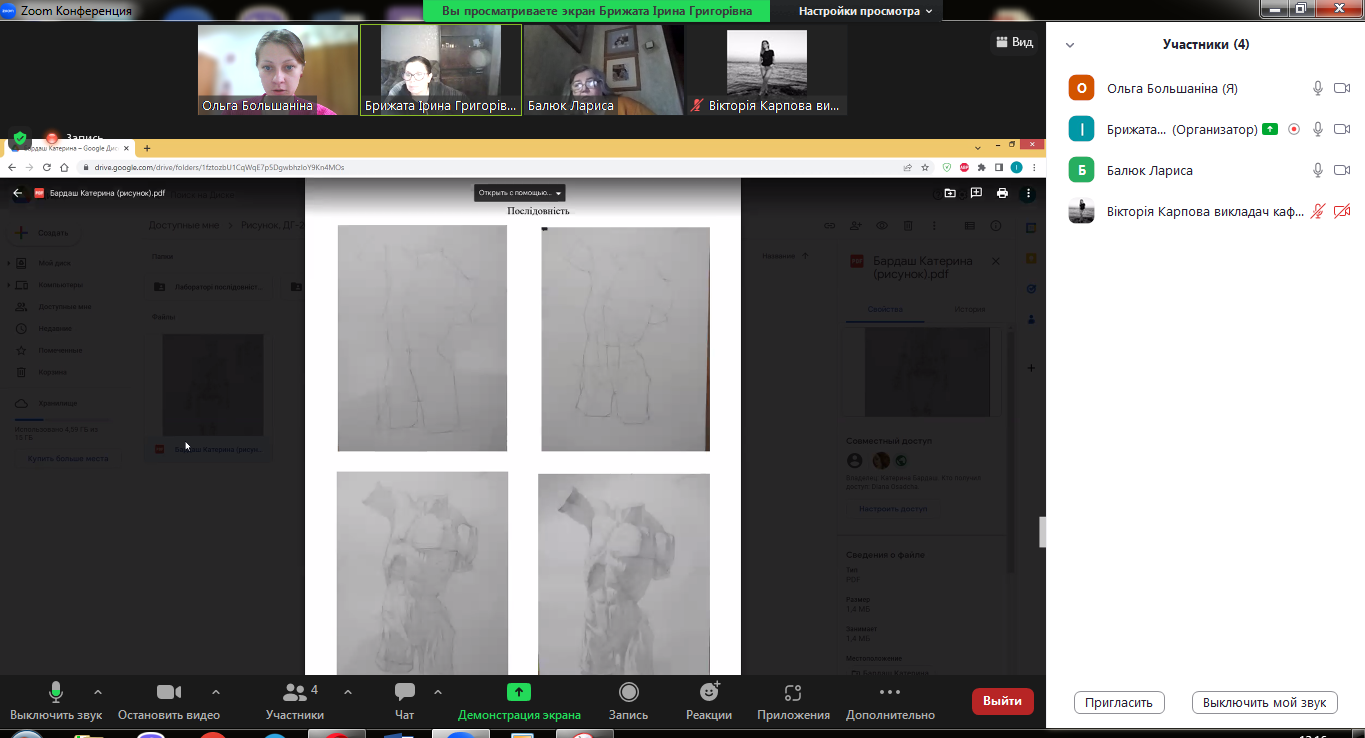
Task: Change layout using the Вид button
Action: pyautogui.click(x=1013, y=42)
